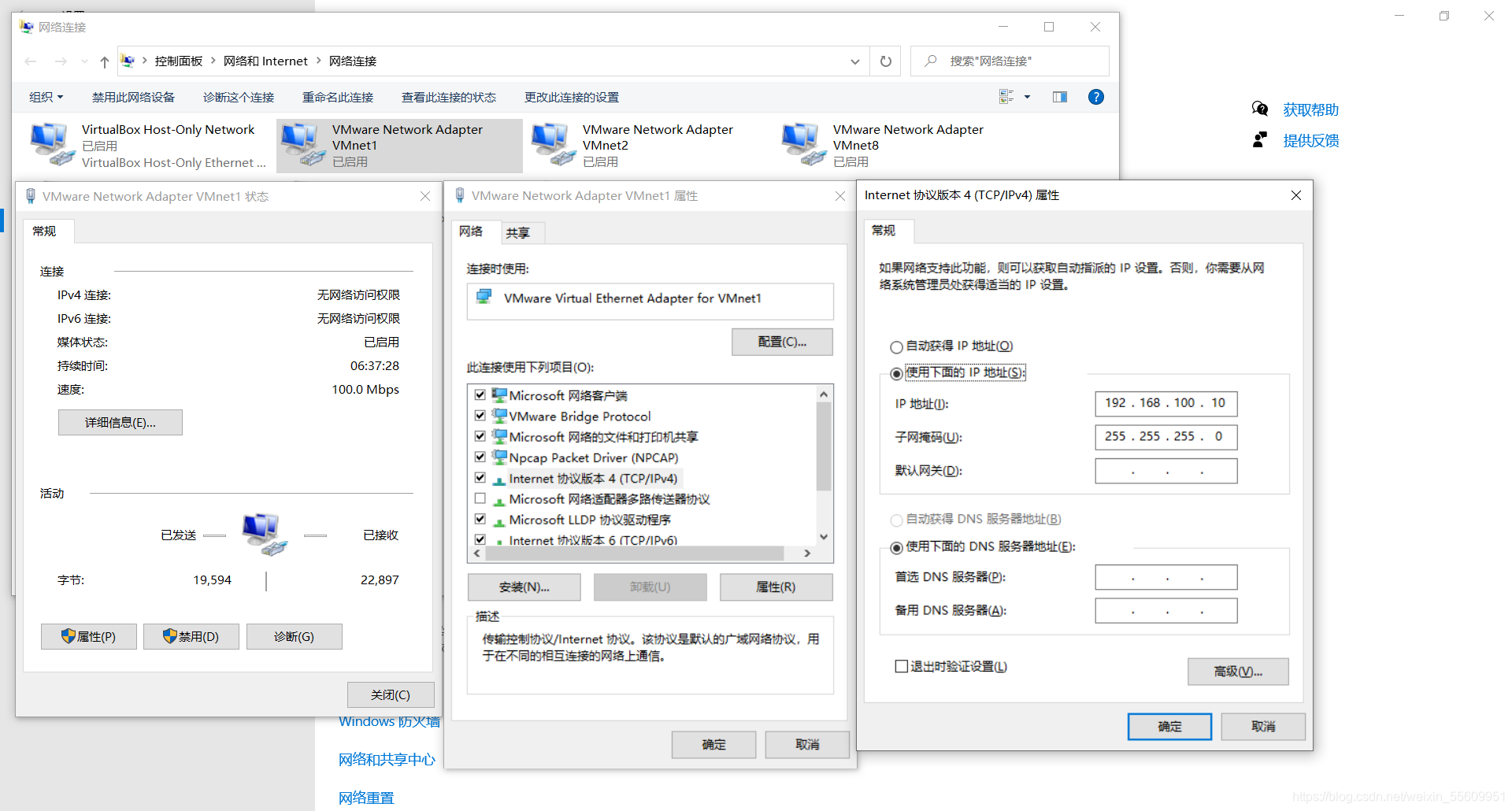Click the horizontal scrollbar thumb in items list
Viewport: 1512px width, 811px height.
(x=634, y=554)
